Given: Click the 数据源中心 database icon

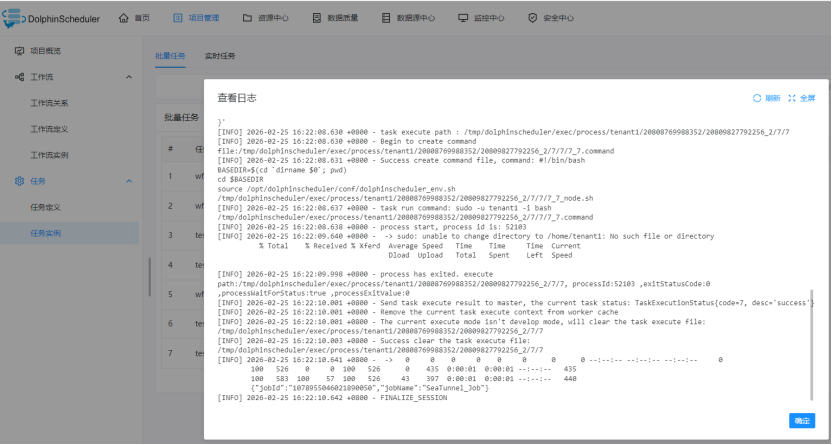Looking at the screenshot, I should [386, 18].
